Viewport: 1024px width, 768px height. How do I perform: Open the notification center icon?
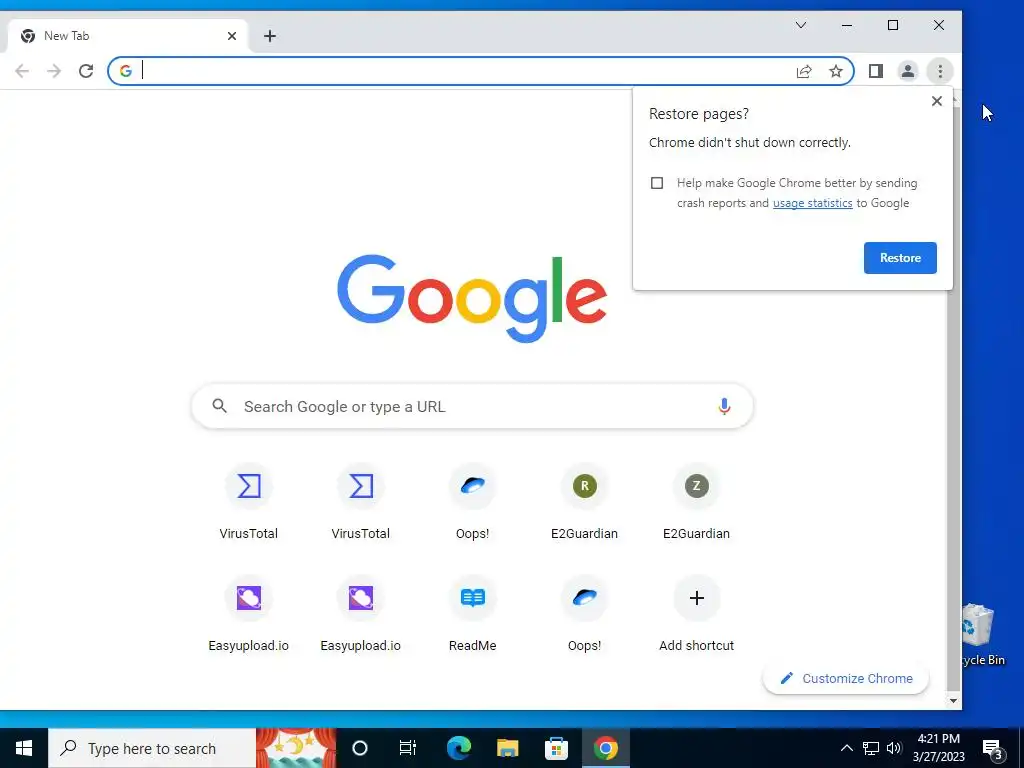click(992, 749)
